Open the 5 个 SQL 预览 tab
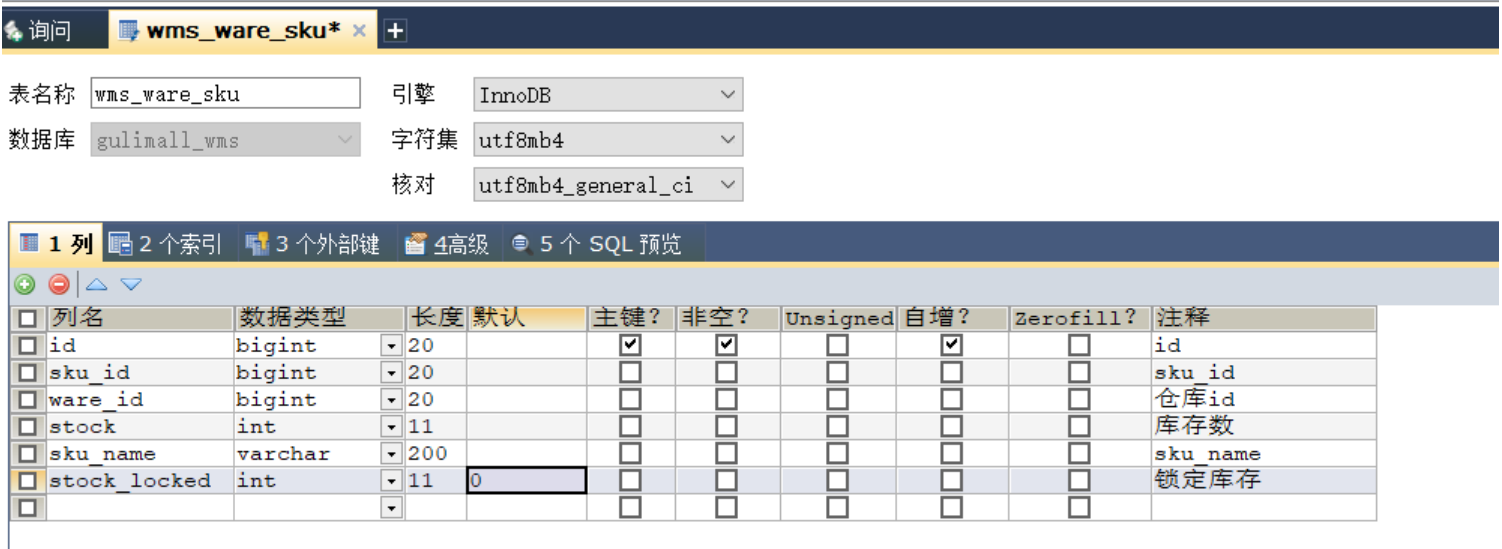The width and height of the screenshot is (1502, 549). click(597, 243)
